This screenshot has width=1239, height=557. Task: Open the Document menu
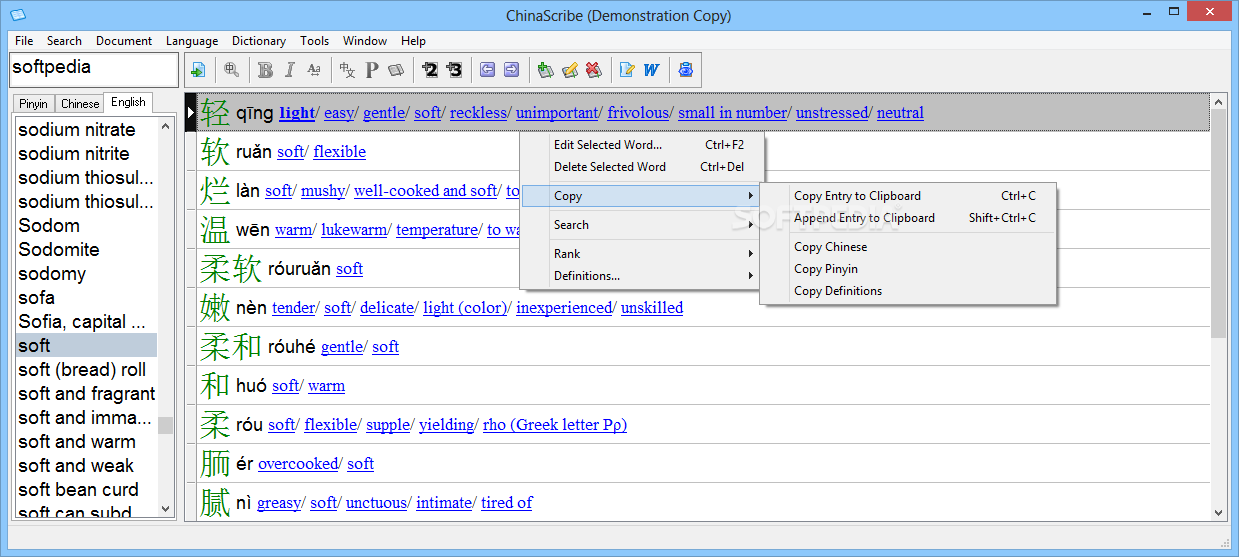click(124, 41)
